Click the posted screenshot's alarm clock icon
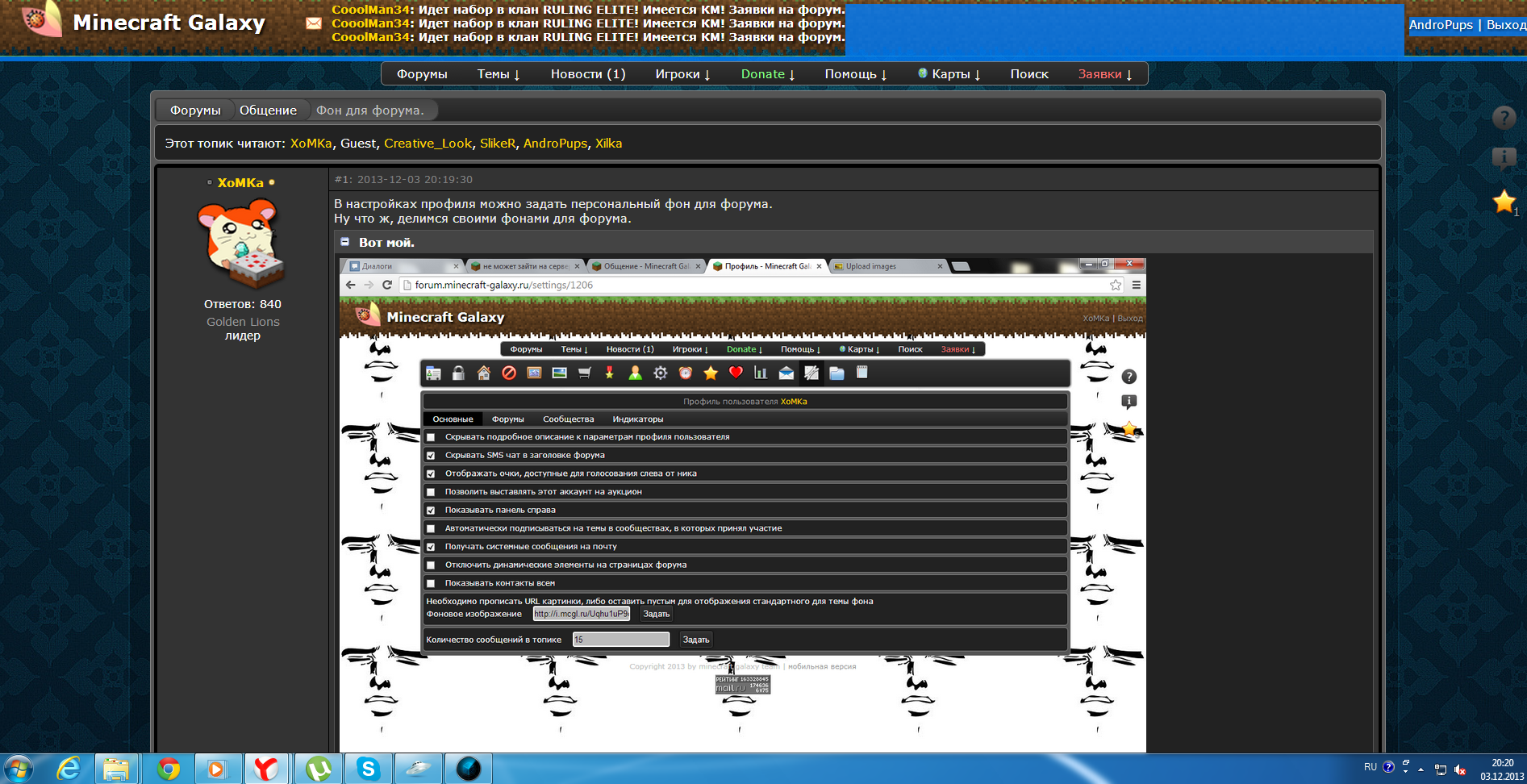The height and width of the screenshot is (784, 1527). point(686,373)
